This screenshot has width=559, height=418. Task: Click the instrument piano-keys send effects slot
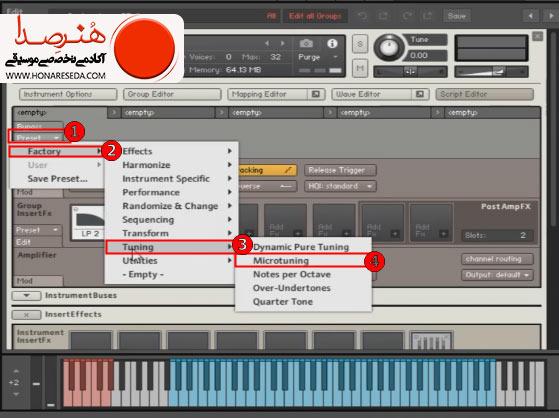tap(431, 341)
